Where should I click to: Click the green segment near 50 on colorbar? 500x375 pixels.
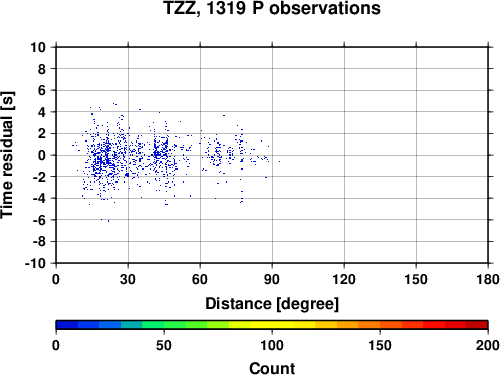164,325
